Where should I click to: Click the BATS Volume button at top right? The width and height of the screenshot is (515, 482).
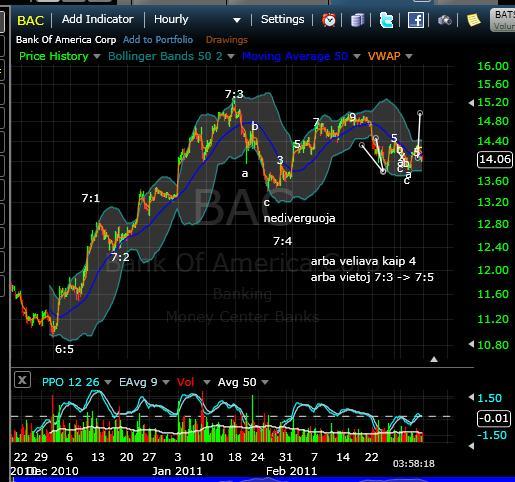coord(503,20)
